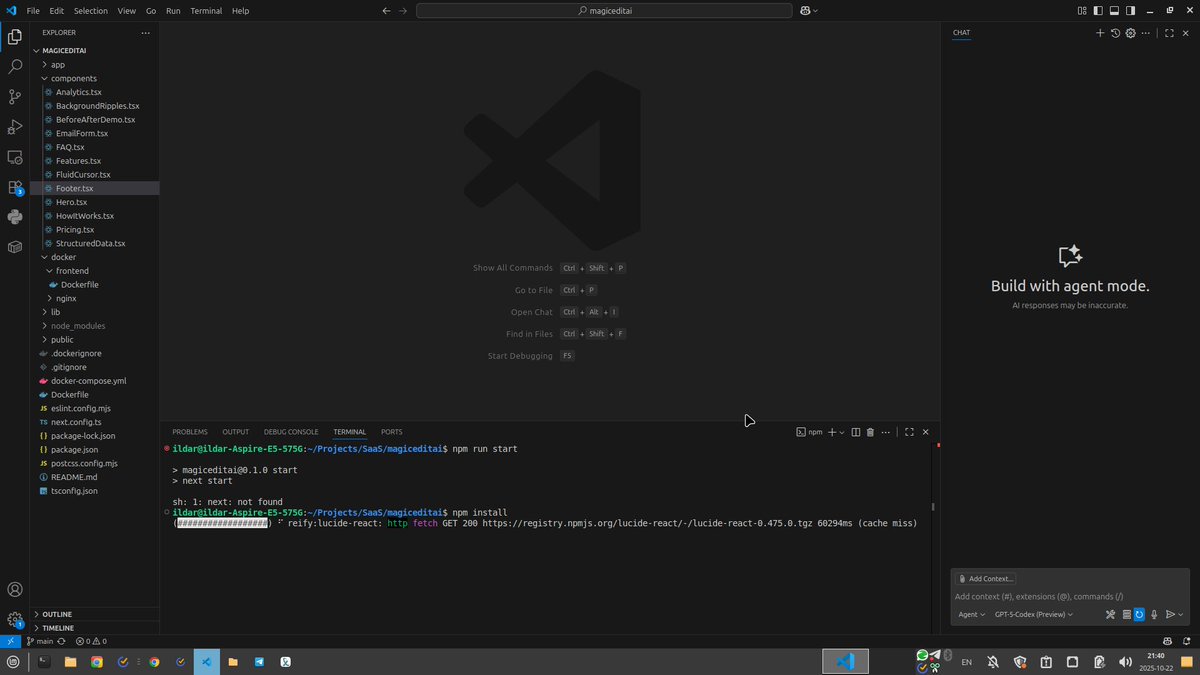1200x675 pixels.
Task: Open chat settings gear
Action: (x=1131, y=33)
